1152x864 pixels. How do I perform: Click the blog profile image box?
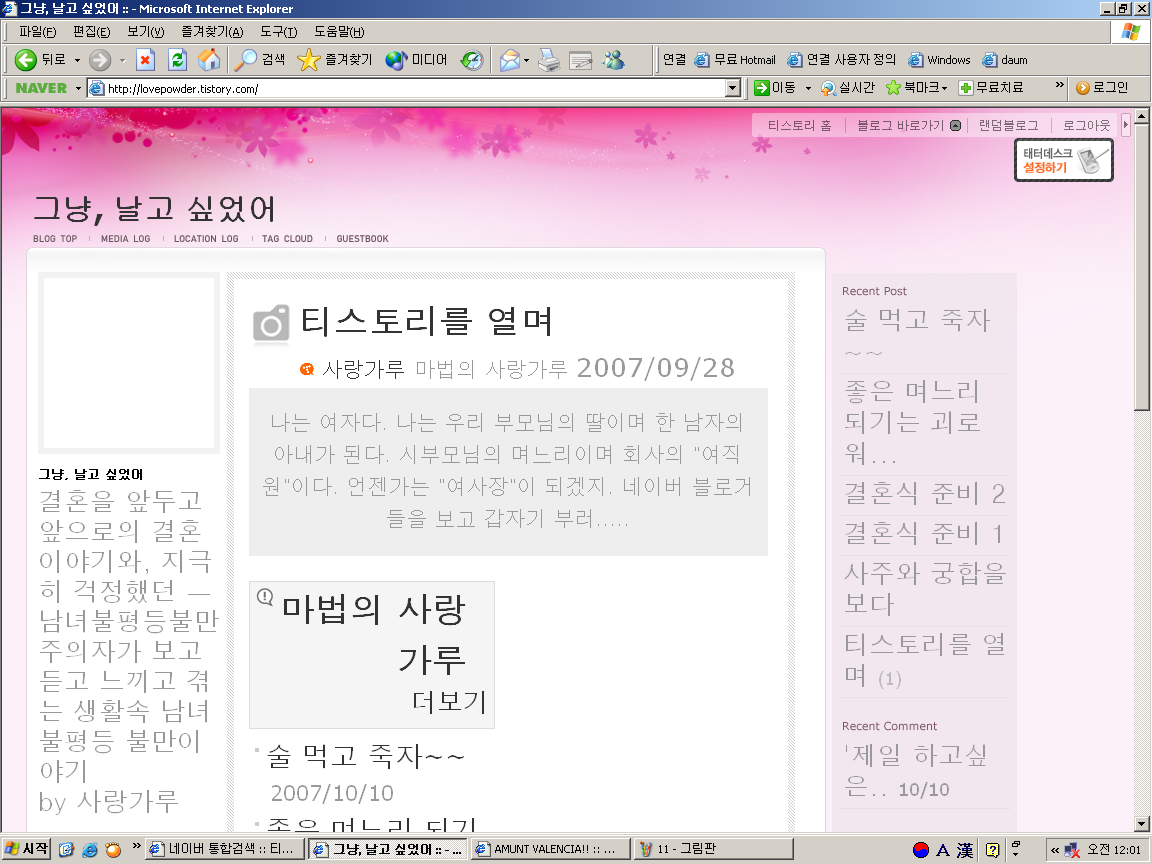coord(129,363)
